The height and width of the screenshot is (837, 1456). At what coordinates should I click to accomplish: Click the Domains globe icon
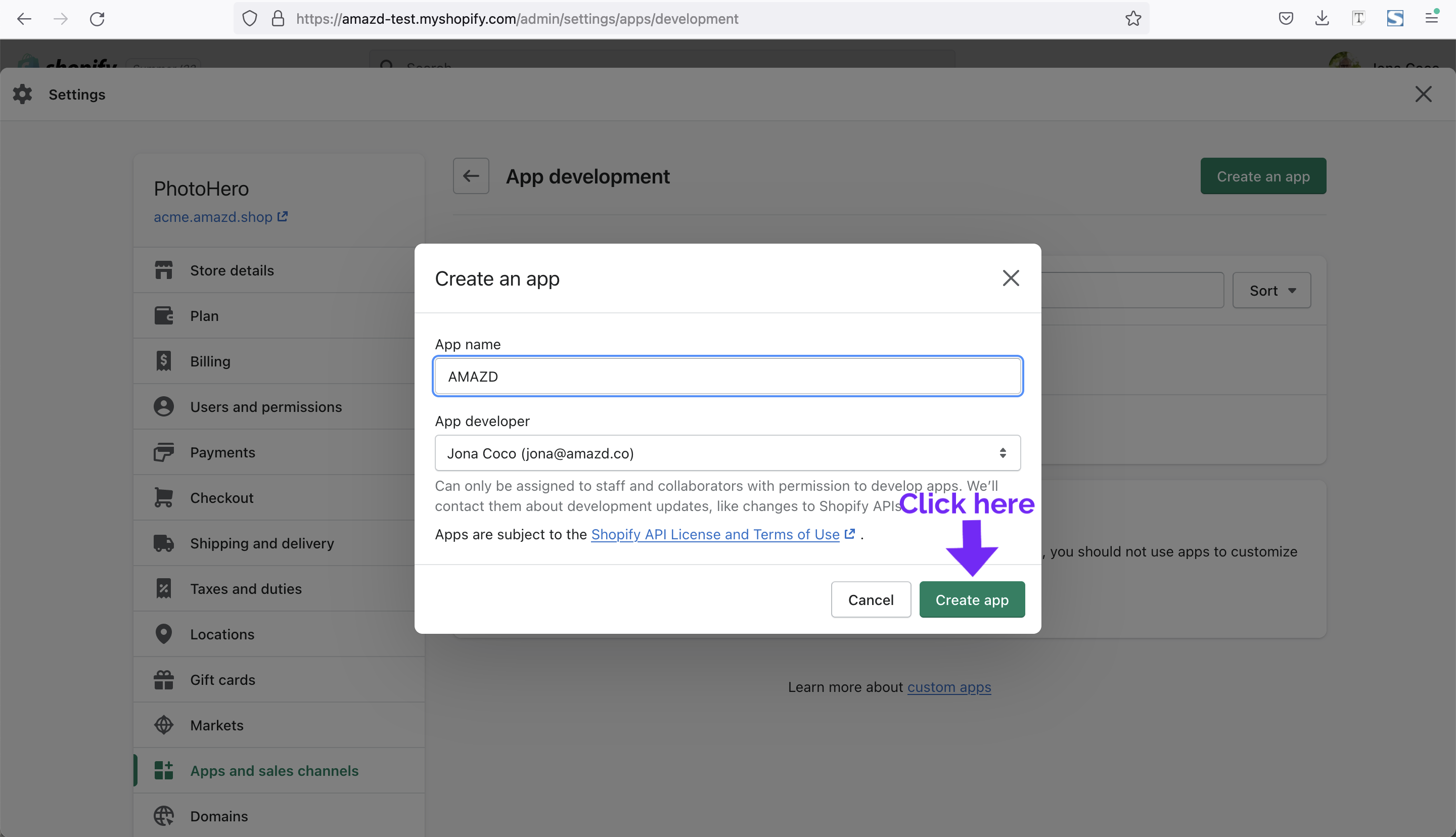pos(164,816)
